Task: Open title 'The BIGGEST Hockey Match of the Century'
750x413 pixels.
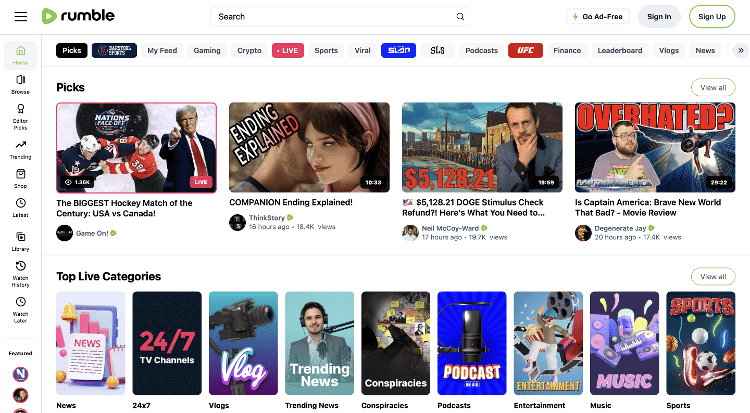Action: [124, 208]
